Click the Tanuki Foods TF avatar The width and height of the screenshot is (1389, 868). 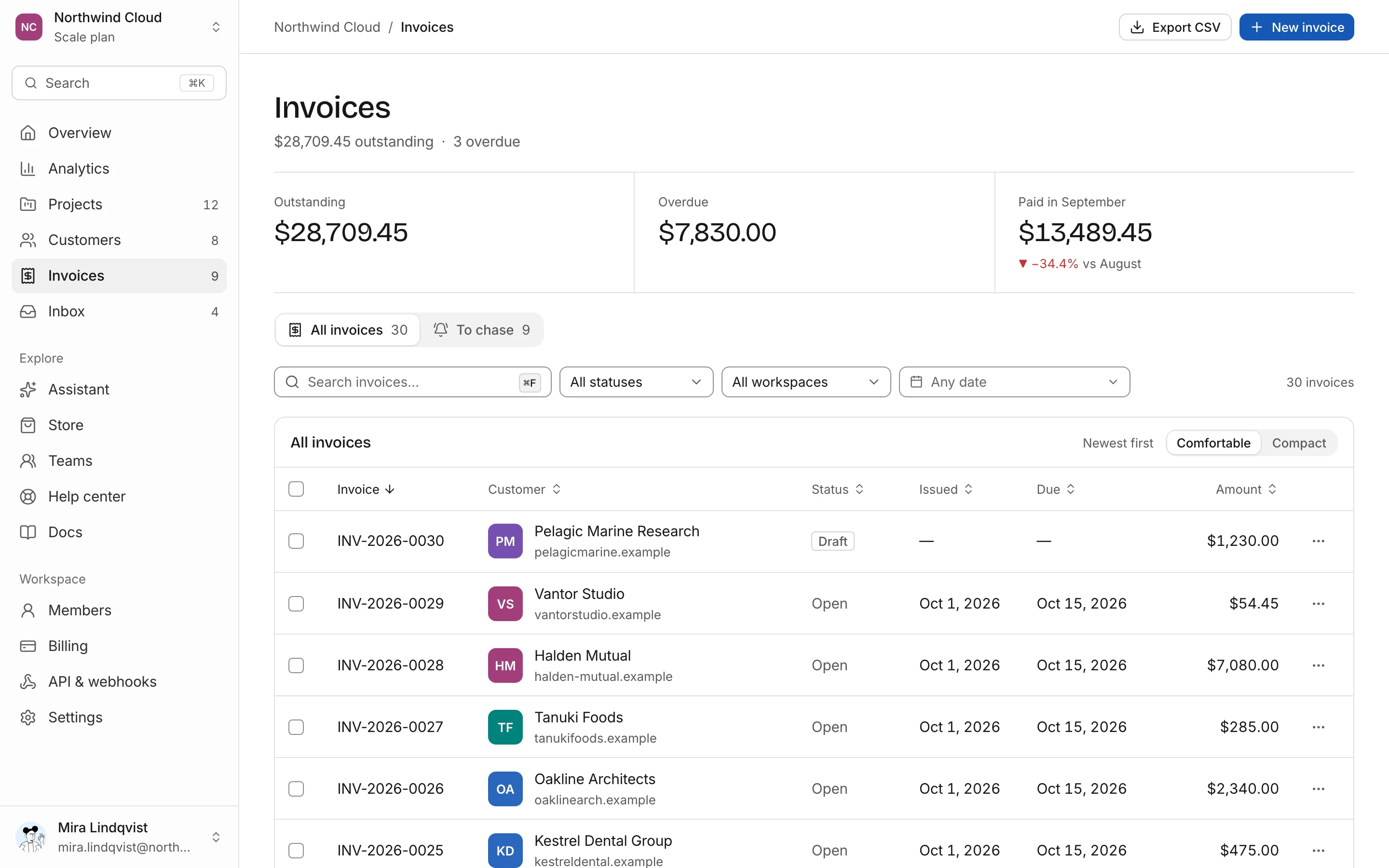(505, 727)
